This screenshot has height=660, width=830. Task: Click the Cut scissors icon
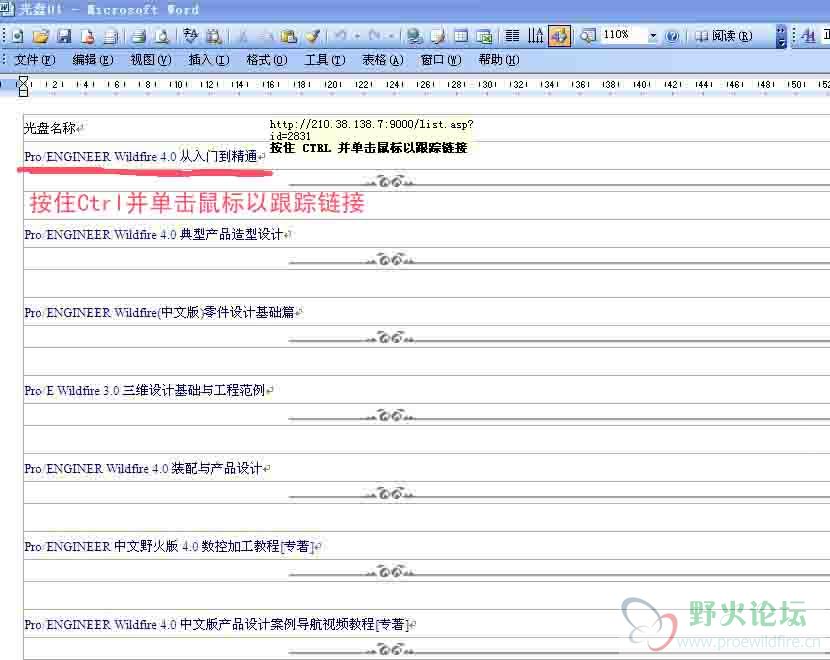243,36
